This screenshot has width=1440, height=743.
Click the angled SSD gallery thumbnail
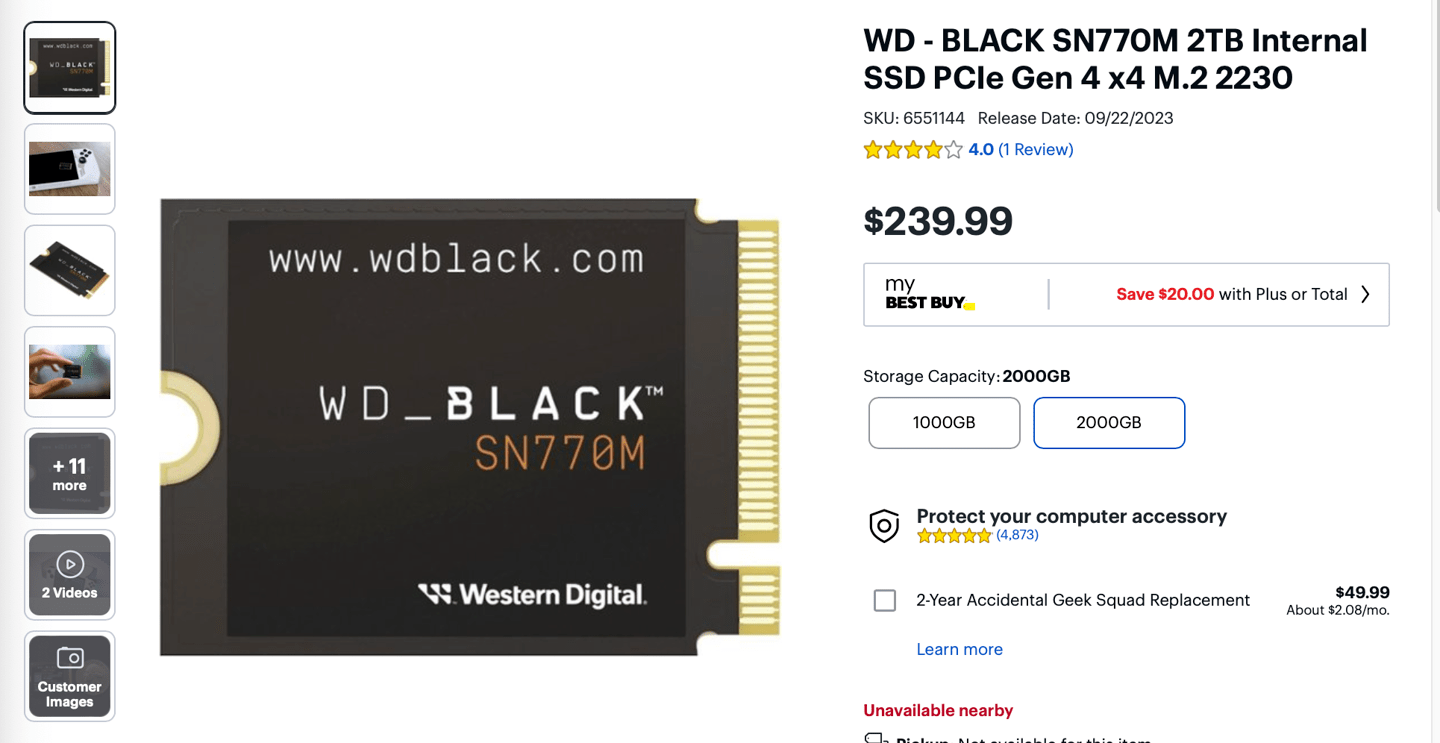coord(69,270)
